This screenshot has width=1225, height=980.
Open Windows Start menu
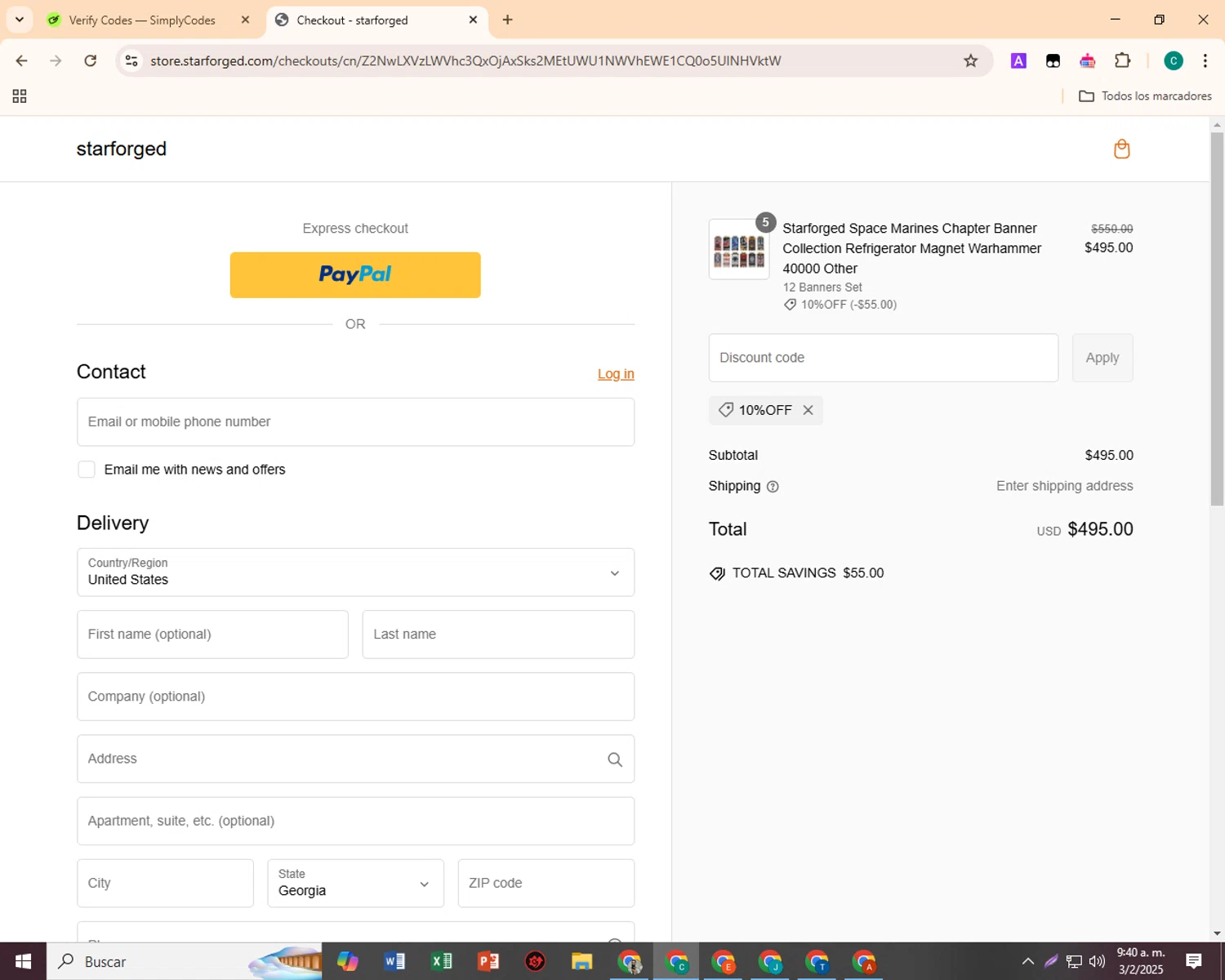(x=23, y=961)
